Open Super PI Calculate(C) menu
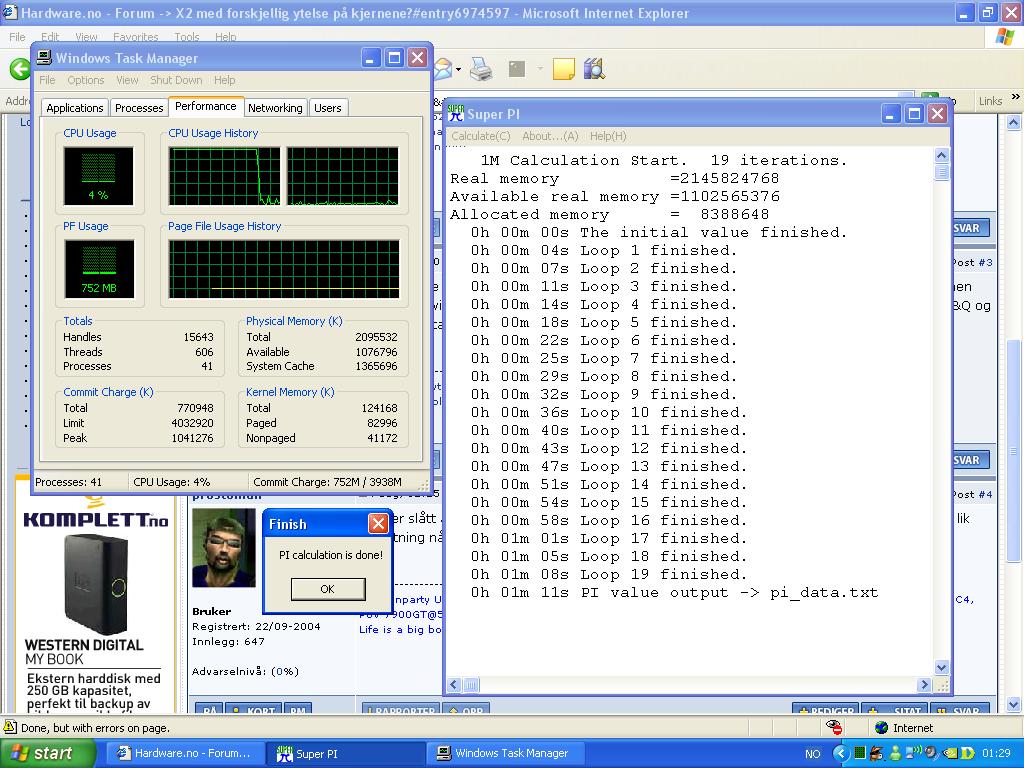This screenshot has height=768, width=1024. coord(481,136)
